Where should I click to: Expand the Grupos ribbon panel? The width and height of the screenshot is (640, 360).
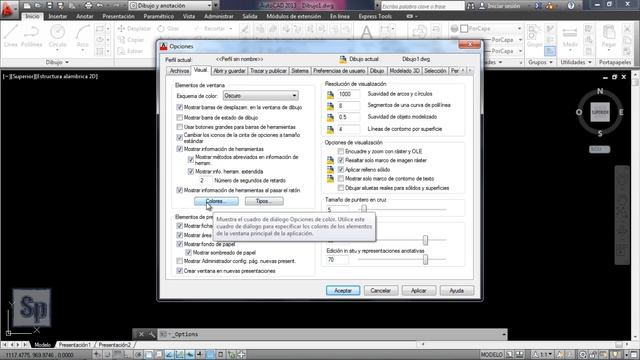pos(540,62)
